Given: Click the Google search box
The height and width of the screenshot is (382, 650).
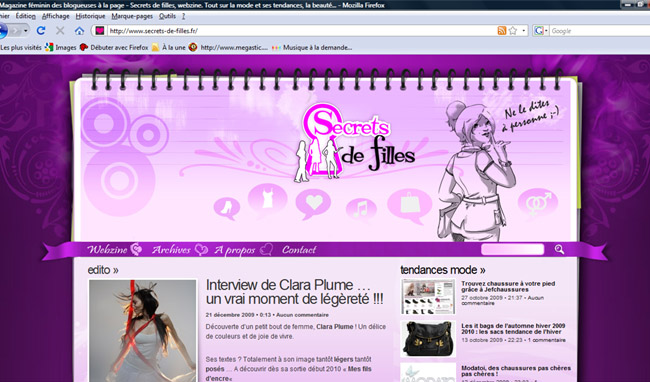Looking at the screenshot, I should (600, 31).
